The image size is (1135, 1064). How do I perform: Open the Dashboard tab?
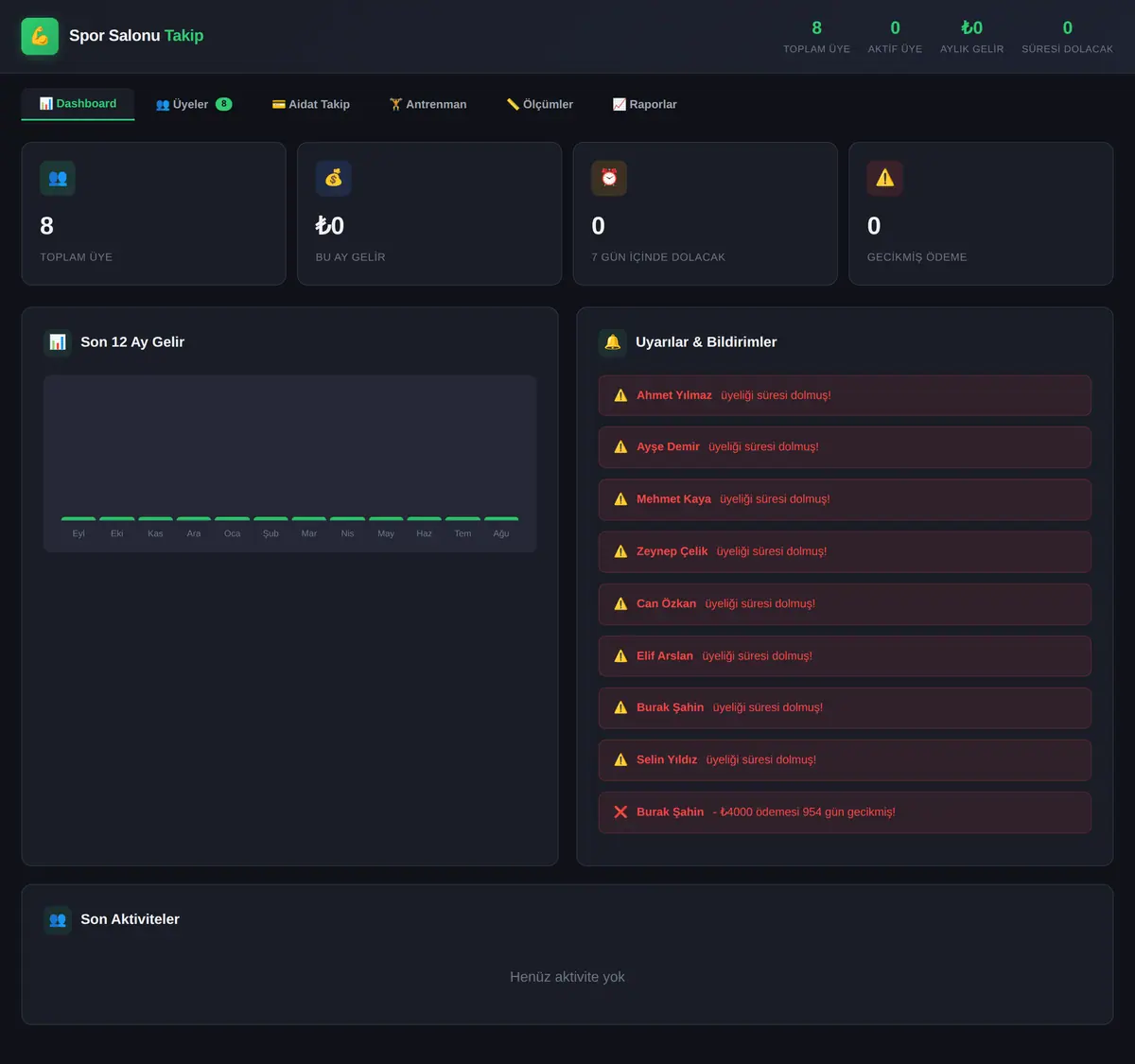[x=78, y=104]
